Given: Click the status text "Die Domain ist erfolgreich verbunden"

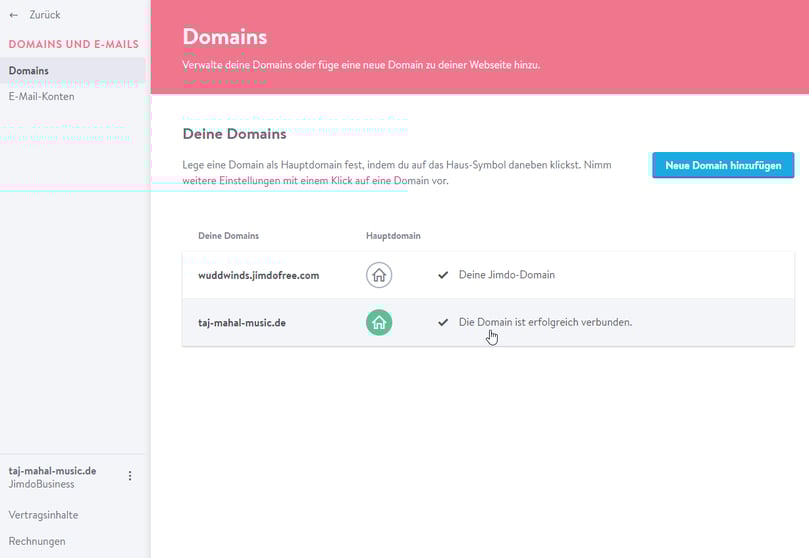Looking at the screenshot, I should (x=545, y=322).
